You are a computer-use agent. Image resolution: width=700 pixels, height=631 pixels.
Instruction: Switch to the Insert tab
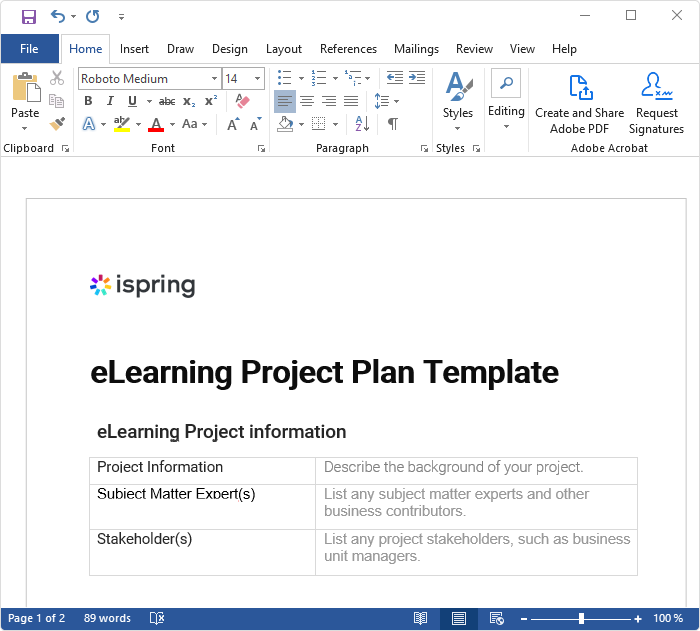tap(134, 49)
